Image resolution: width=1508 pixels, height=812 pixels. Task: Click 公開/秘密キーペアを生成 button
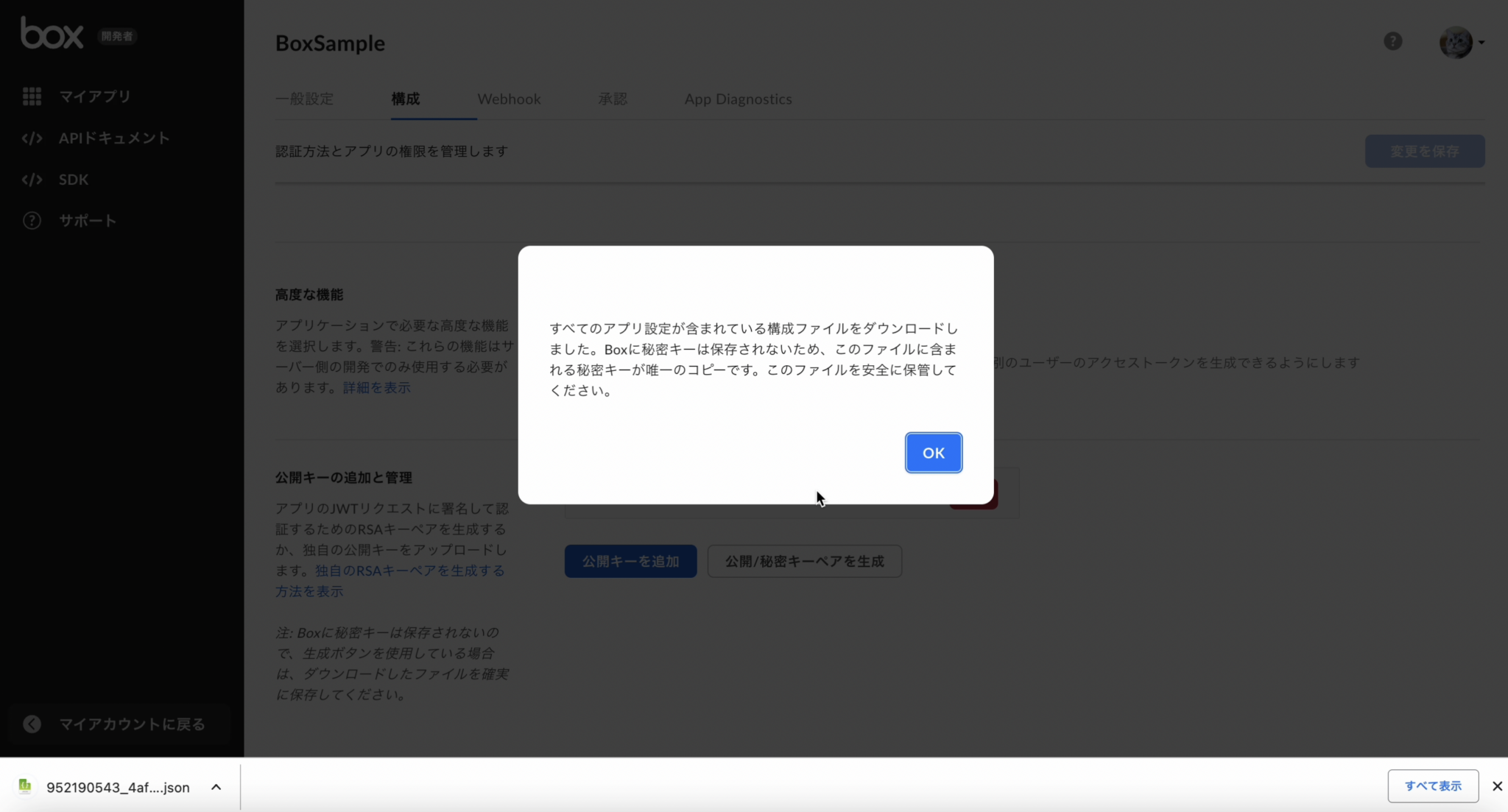tap(805, 561)
